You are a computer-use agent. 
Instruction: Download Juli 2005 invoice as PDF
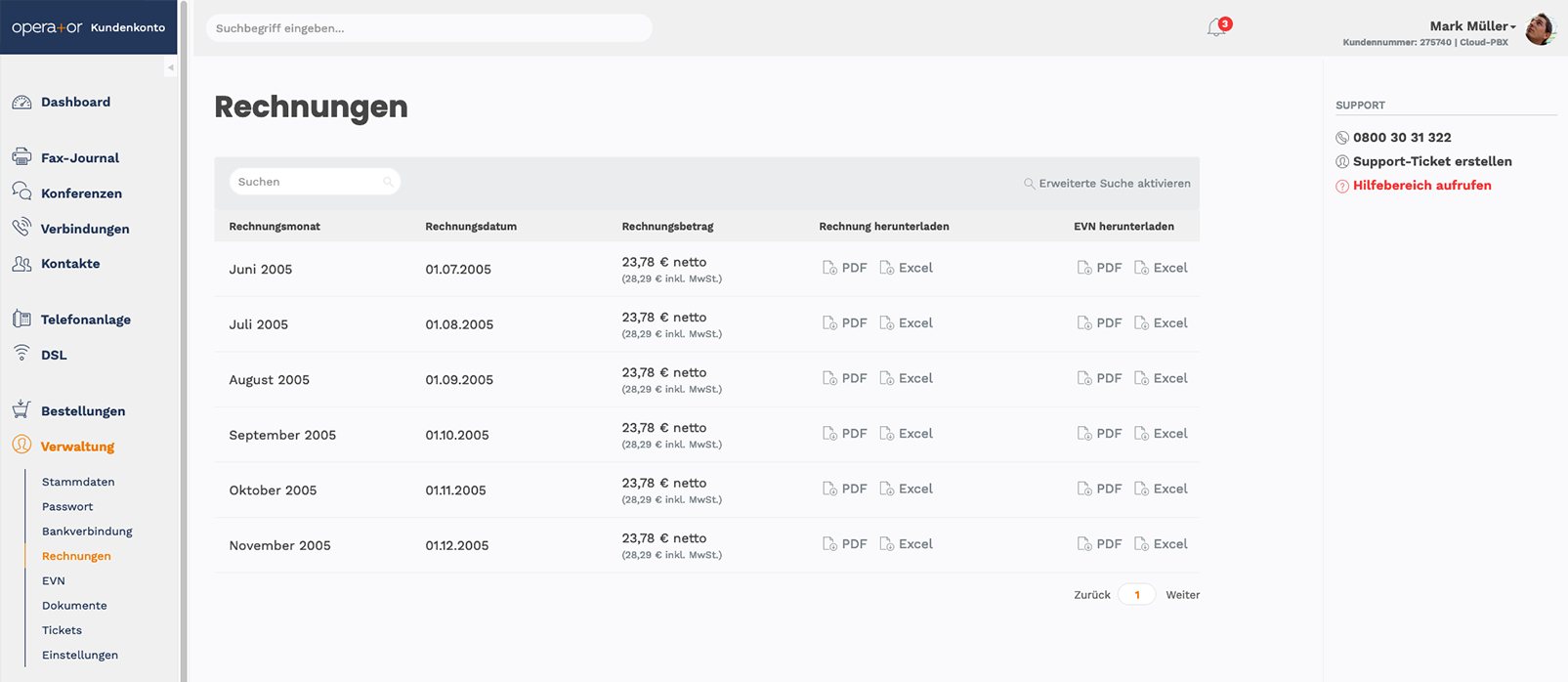(845, 323)
